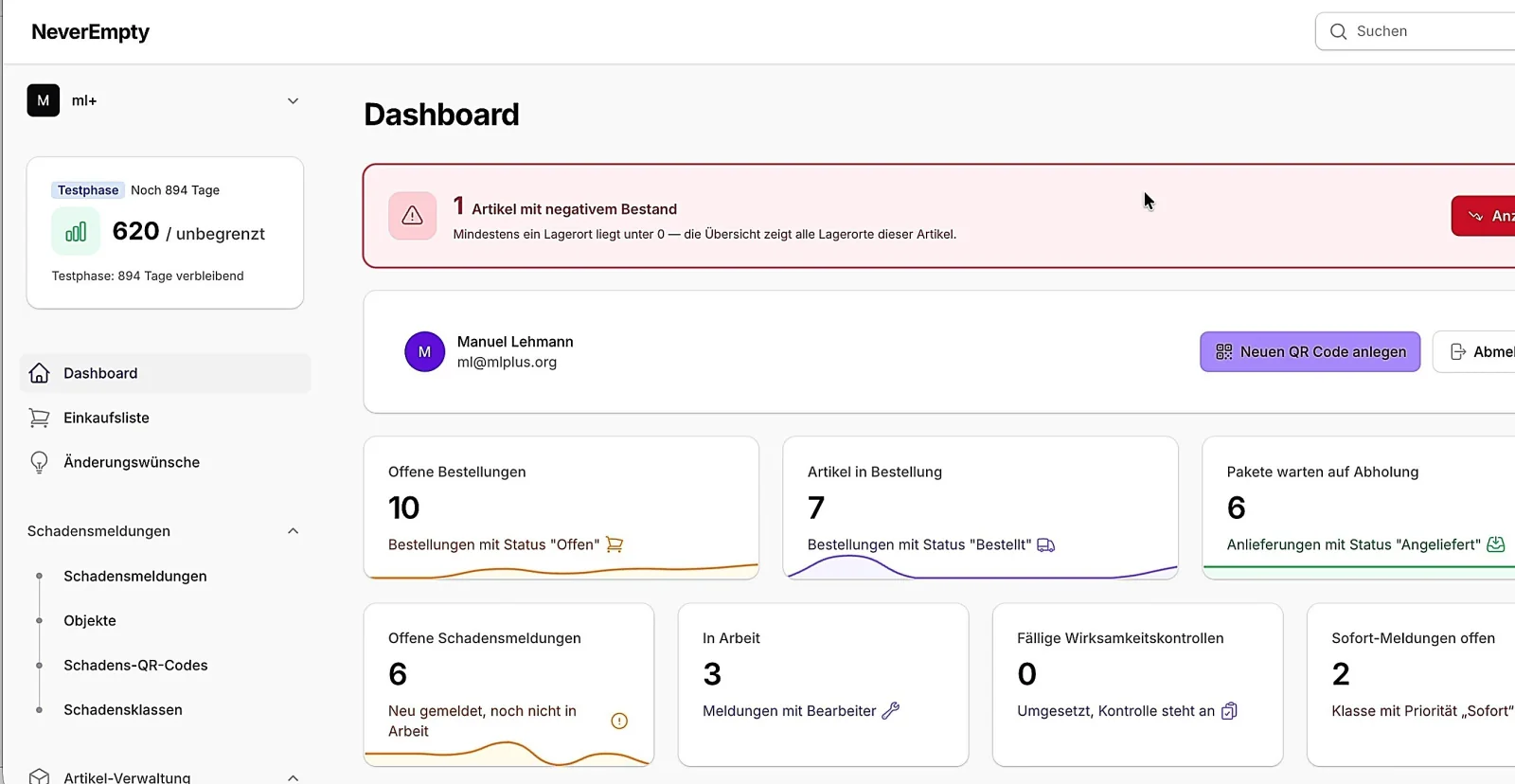
Task: Open Schadensklassen in the sidebar
Action: click(x=123, y=709)
